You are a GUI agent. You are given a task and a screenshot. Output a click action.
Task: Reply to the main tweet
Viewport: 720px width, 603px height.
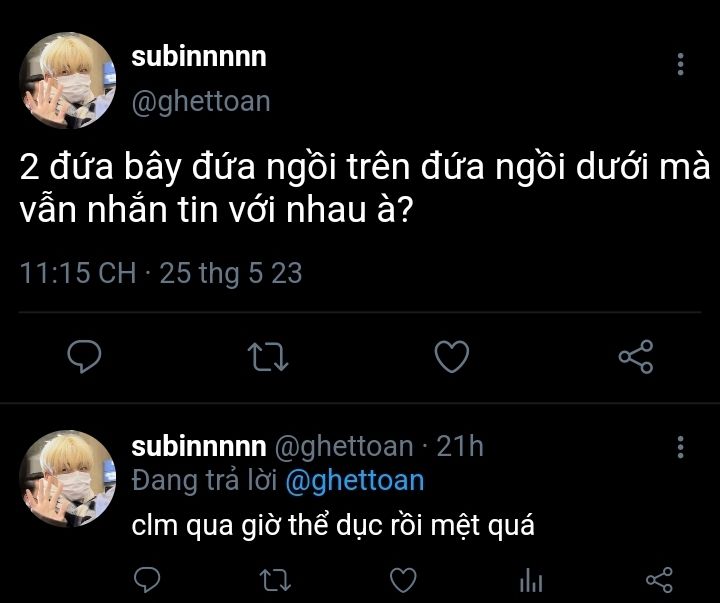coord(84,355)
